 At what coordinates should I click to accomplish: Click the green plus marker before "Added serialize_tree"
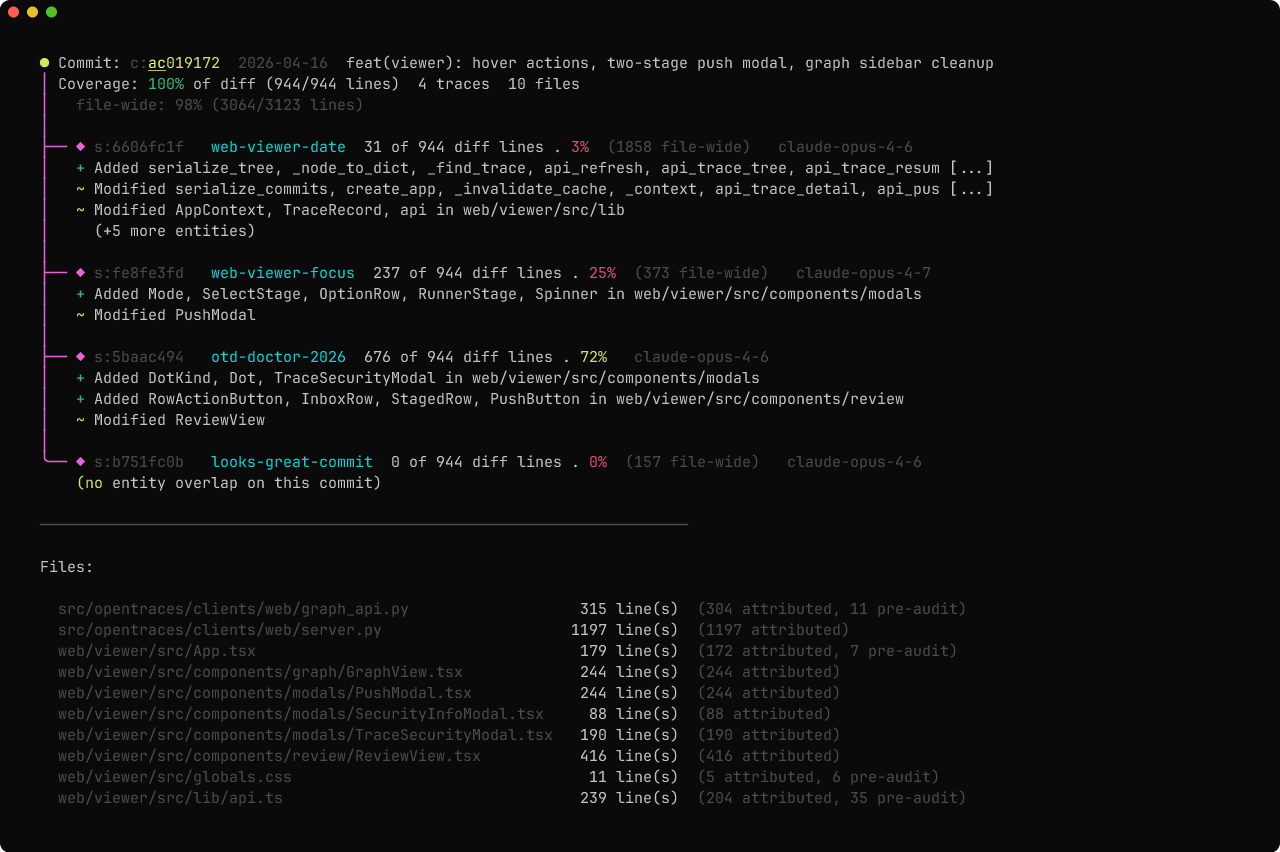[x=78, y=167]
